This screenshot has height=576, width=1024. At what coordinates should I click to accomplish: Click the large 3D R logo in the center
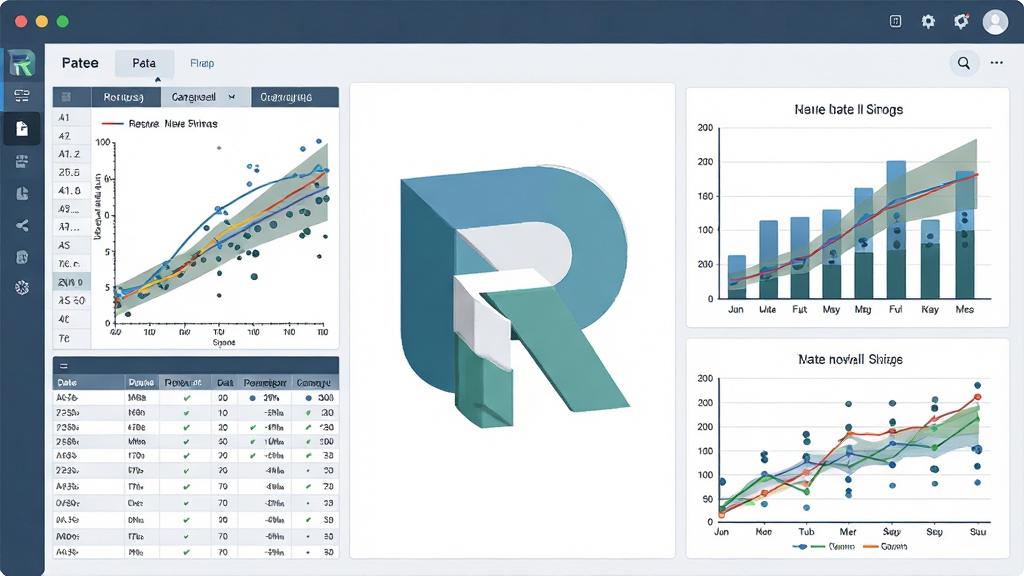(513, 297)
